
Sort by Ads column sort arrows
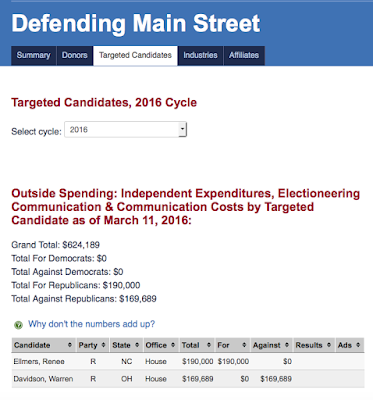(358, 345)
